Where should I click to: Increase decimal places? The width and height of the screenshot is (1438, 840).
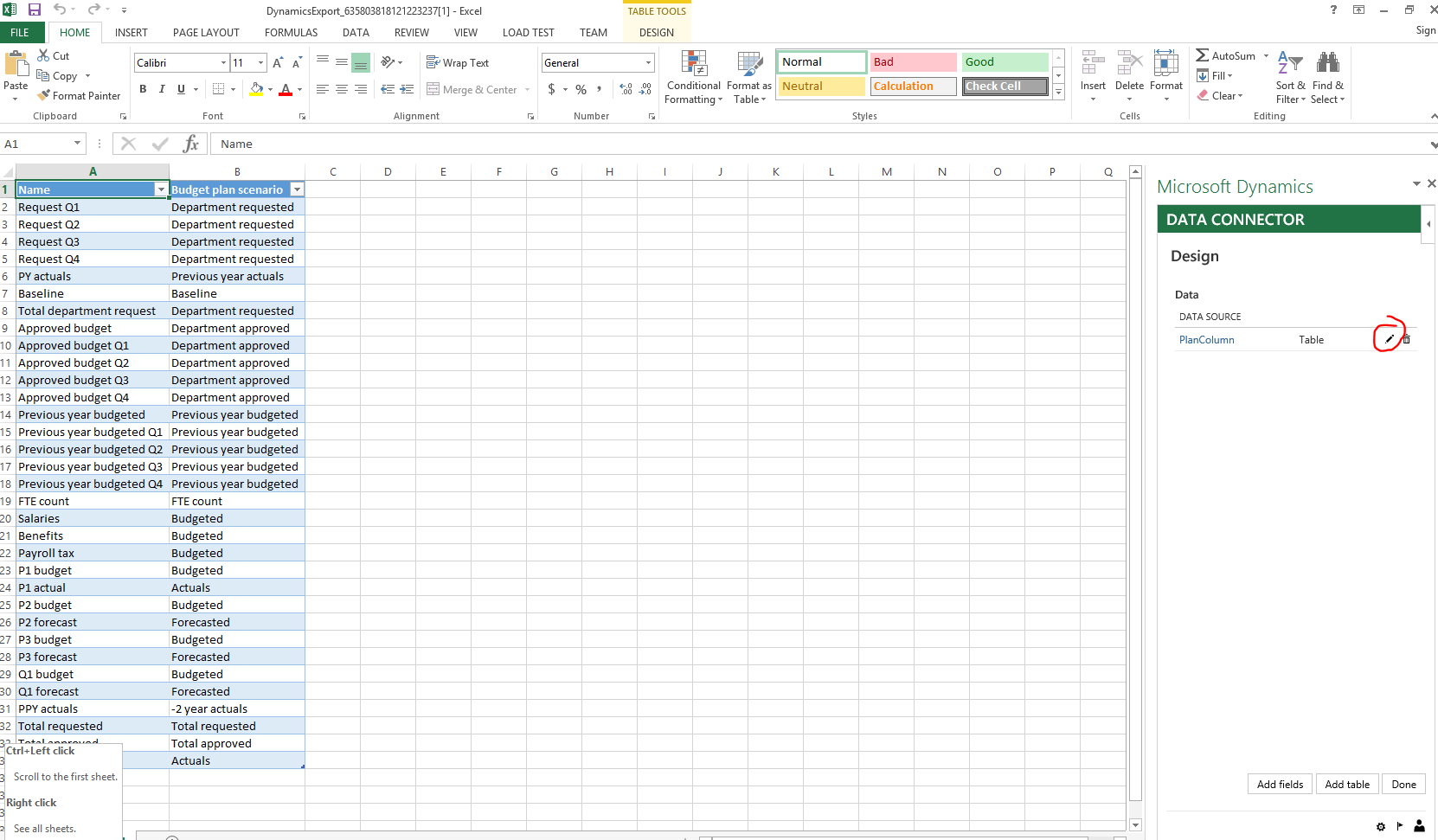(x=626, y=89)
